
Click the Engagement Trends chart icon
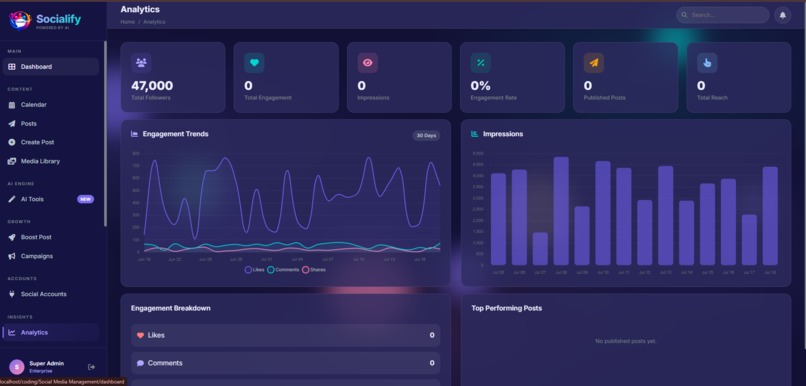point(135,134)
